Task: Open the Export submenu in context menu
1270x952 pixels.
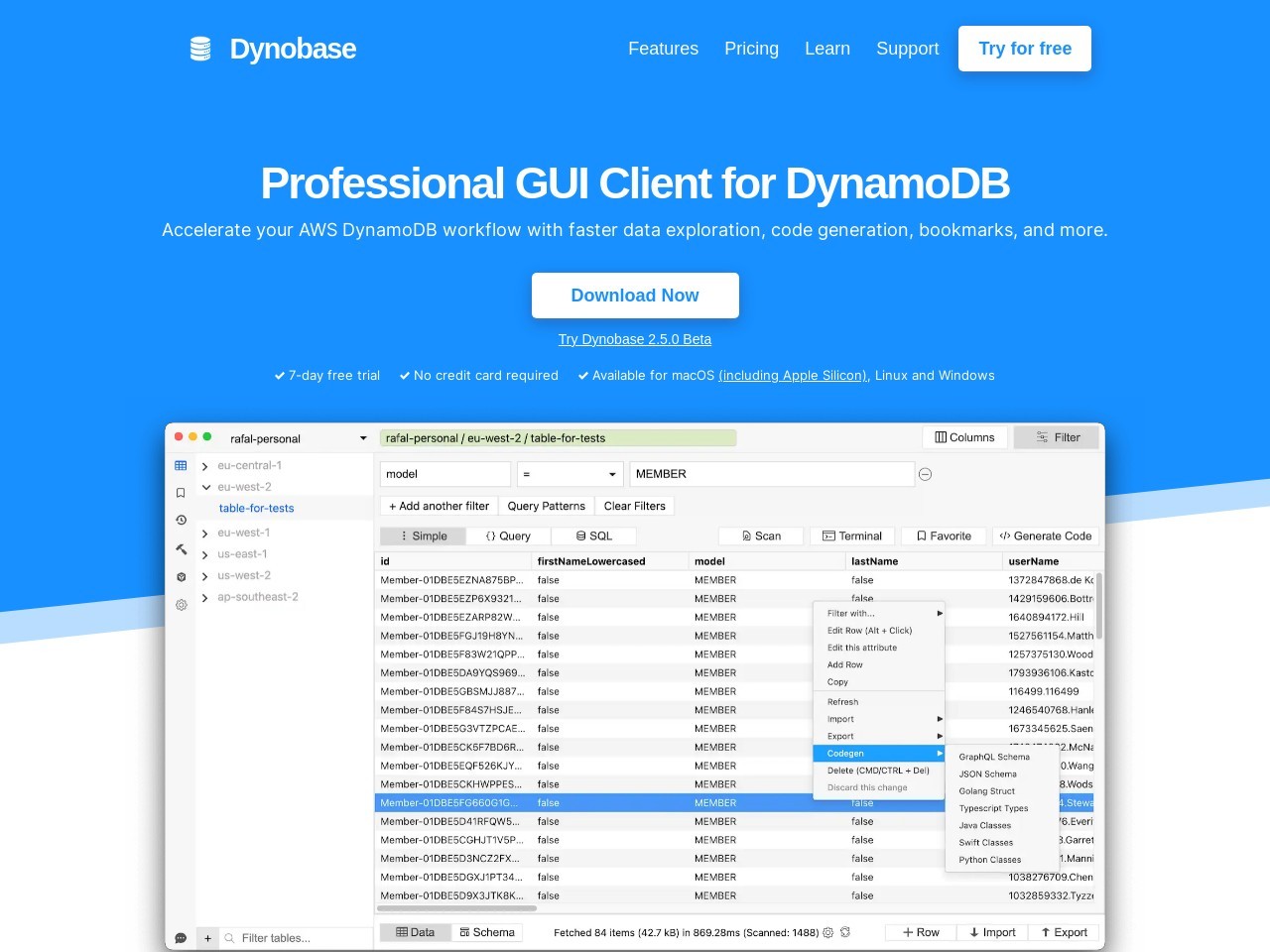Action: 879,736
